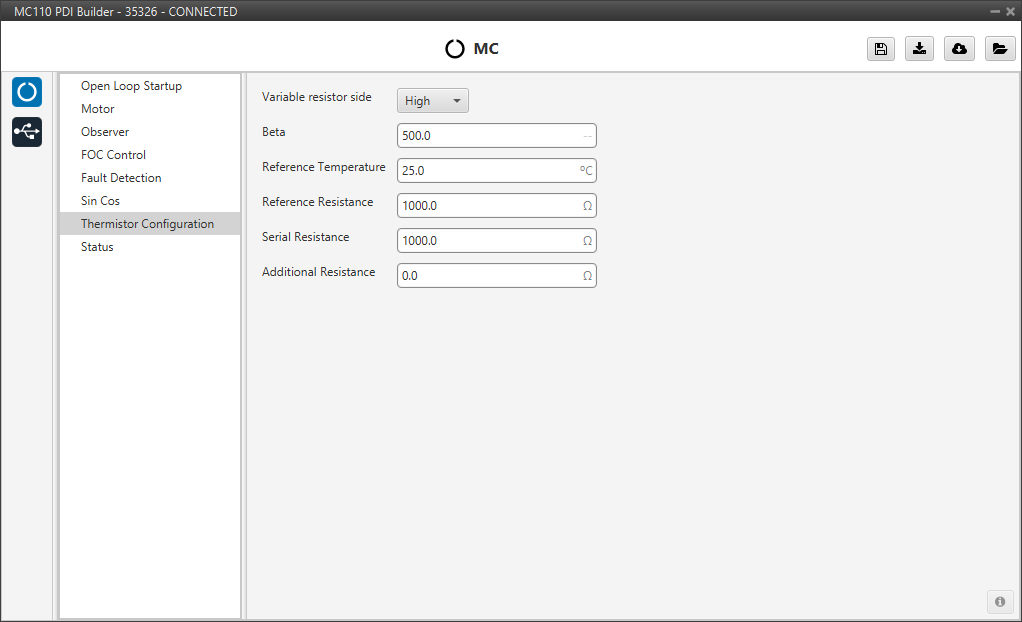Select the USB connection sidebar icon
This screenshot has width=1022, height=622.
(27, 131)
